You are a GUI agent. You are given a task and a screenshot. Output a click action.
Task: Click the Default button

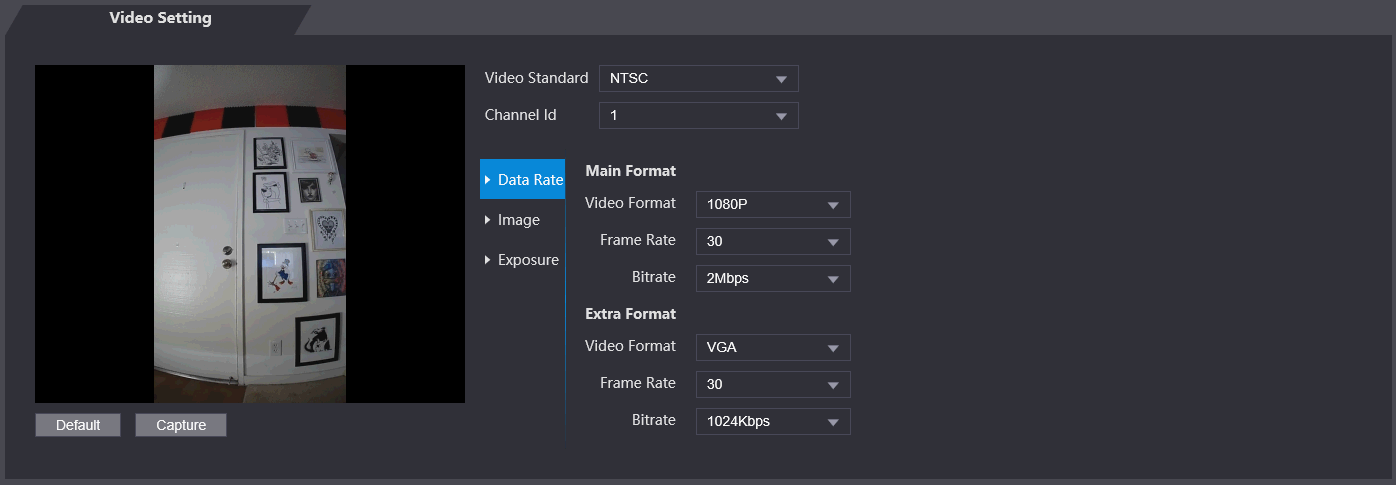point(78,425)
